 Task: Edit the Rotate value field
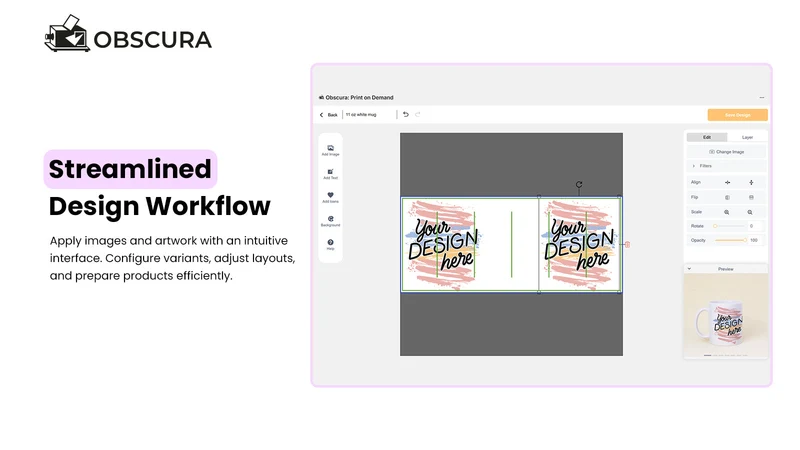tap(754, 226)
